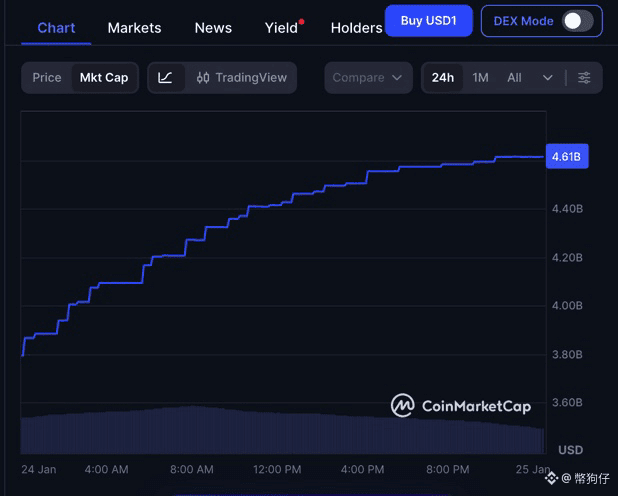The width and height of the screenshot is (618, 496).
Task: Switch to the Markets tab
Action: coord(135,28)
